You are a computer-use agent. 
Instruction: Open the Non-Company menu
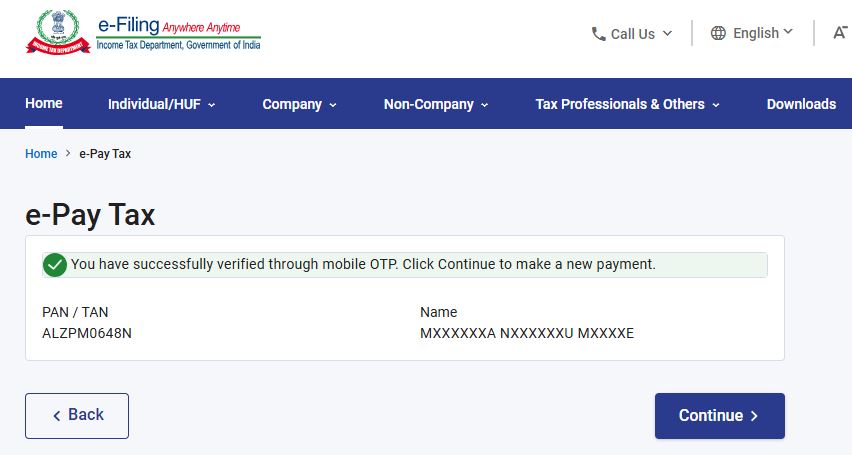tap(436, 104)
